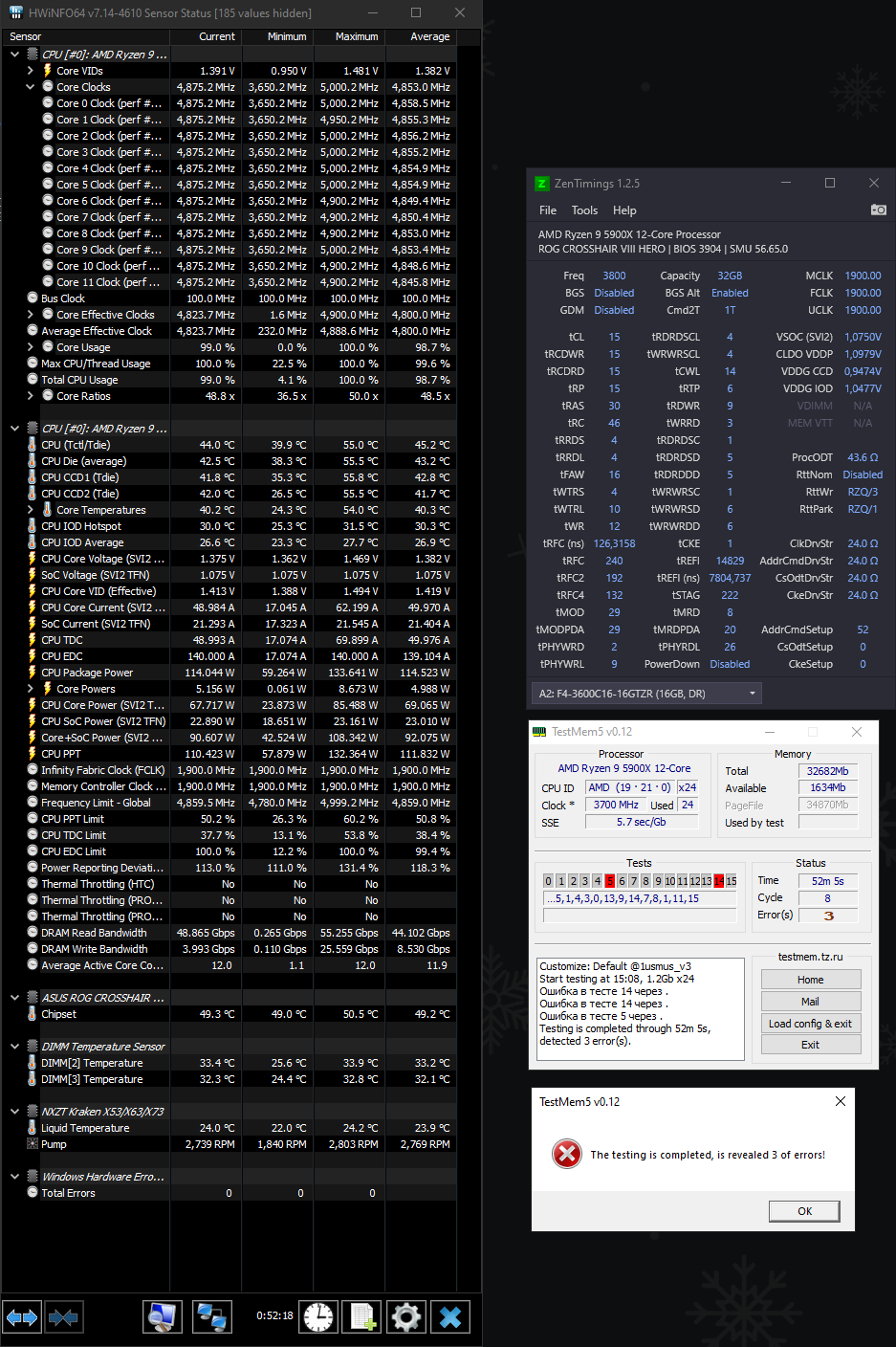Select the CPU (Tctl/Tdie) row

coord(228,445)
